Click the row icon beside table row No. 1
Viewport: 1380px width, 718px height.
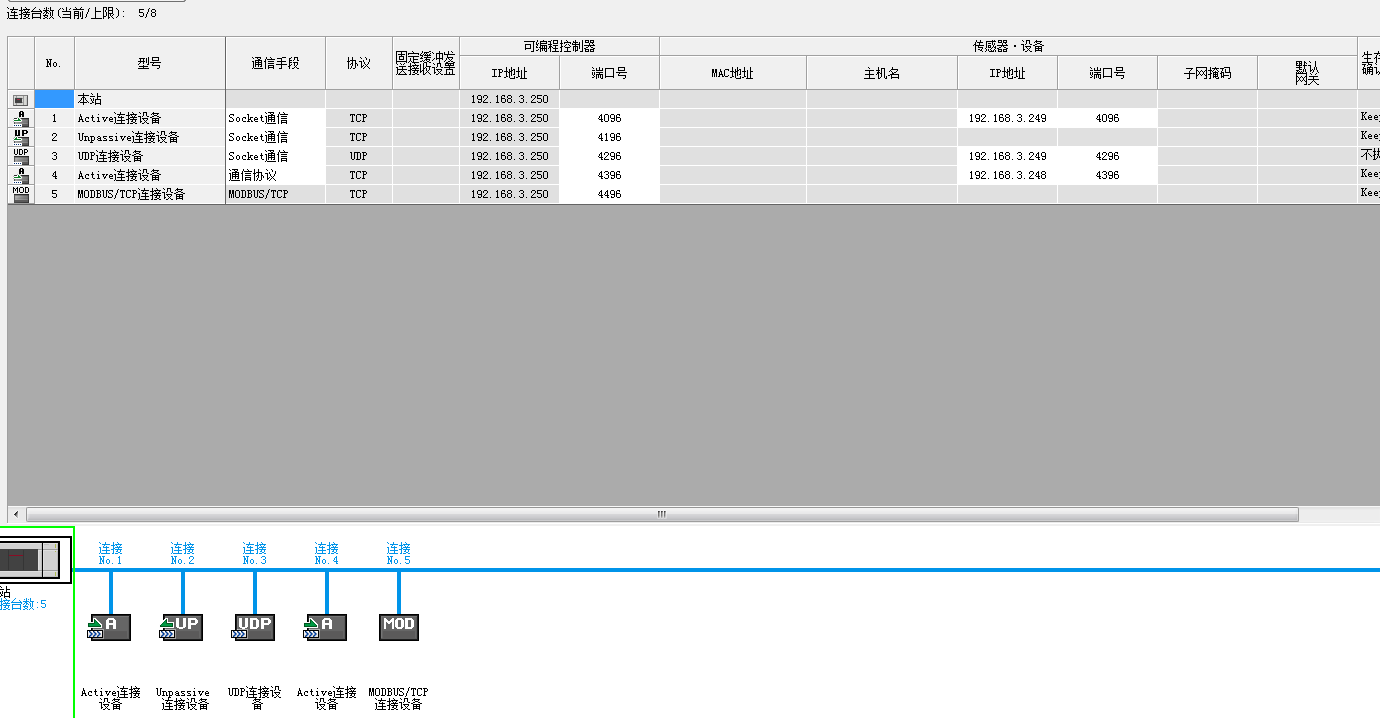[21, 118]
